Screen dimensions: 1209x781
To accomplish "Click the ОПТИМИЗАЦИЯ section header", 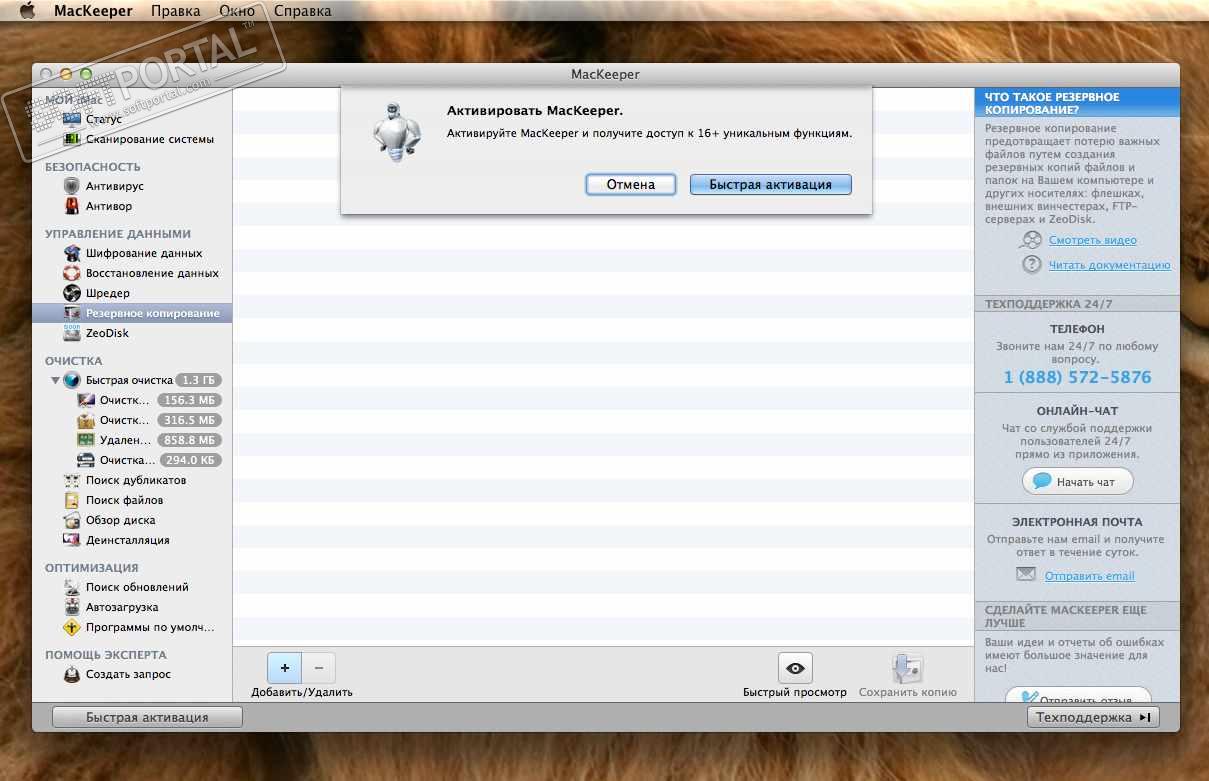I will tap(92, 567).
